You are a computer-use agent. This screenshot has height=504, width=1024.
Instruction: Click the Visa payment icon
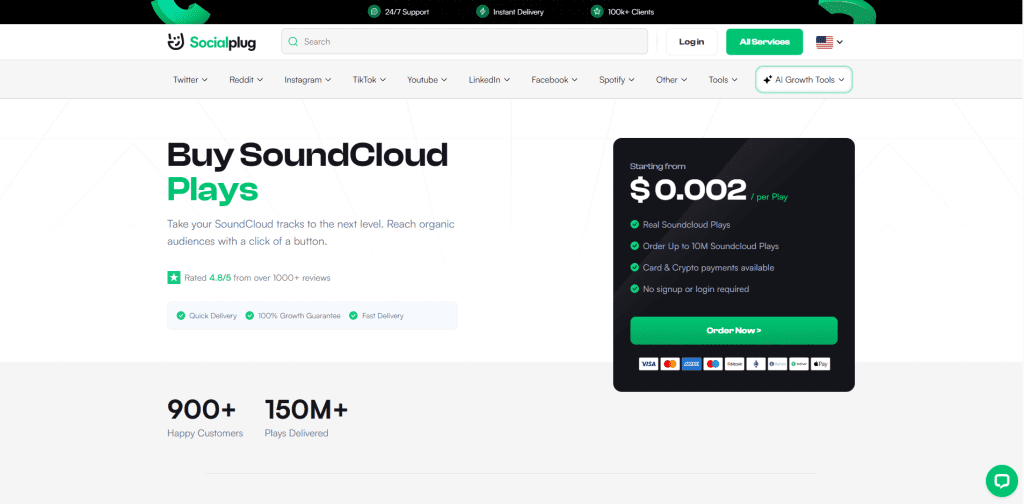(648, 364)
